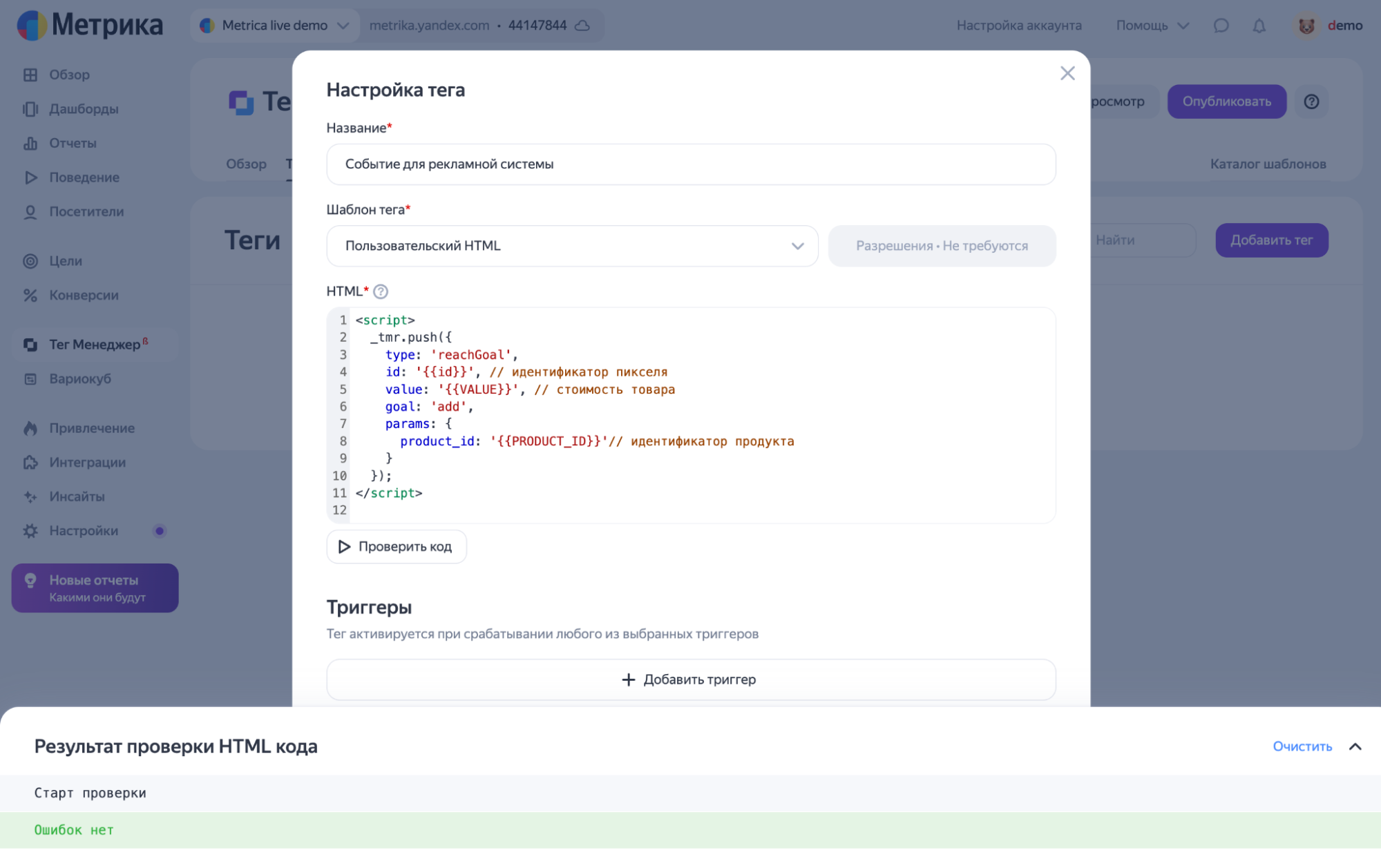Open the demo user avatar
The width and height of the screenshot is (1381, 868).
1305,26
